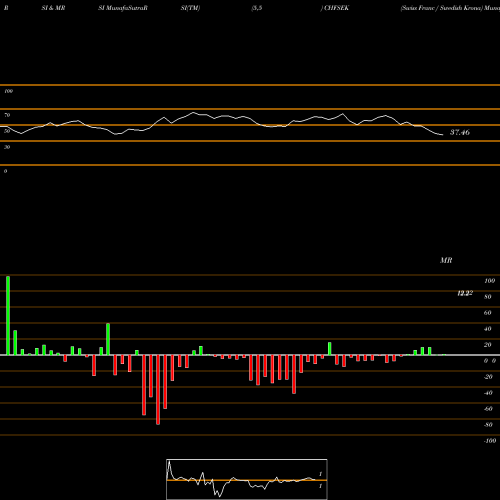This screenshot has height=500, width=500.
Task: Click the SI(TM) header text
Action: pos(190,8)
